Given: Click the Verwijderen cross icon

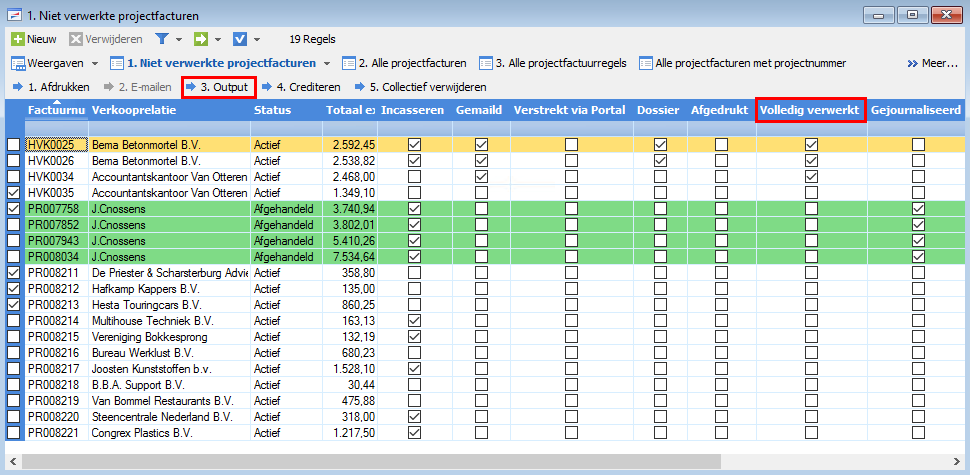Looking at the screenshot, I should 75,39.
